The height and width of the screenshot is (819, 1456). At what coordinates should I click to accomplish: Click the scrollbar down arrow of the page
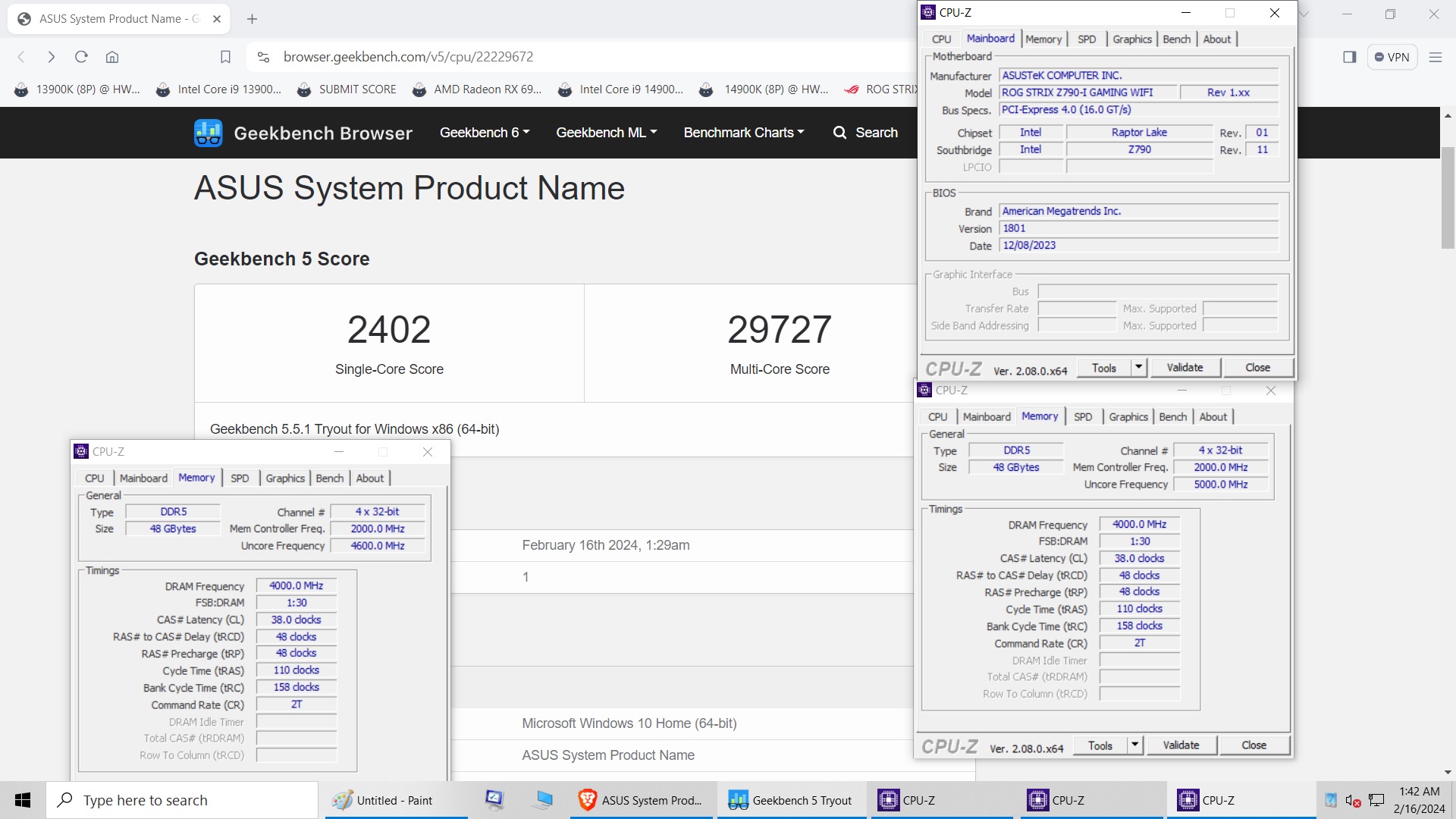pyautogui.click(x=1448, y=773)
